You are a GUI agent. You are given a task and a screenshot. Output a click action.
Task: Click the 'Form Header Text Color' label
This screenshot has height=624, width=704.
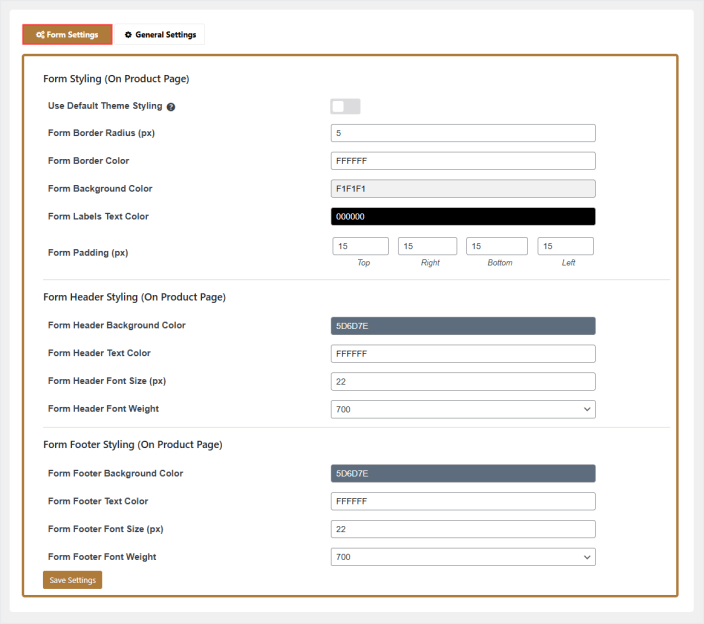[99, 353]
